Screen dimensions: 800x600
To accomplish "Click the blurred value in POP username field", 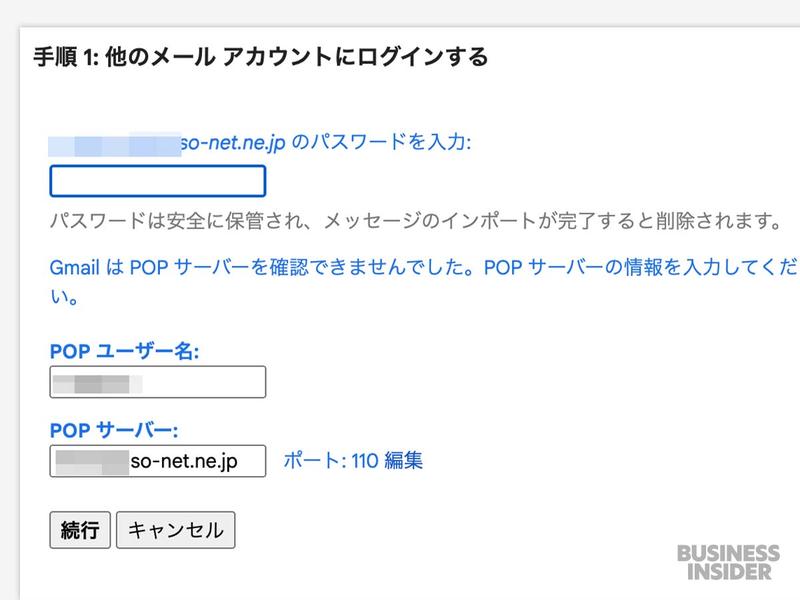I will [x=97, y=384].
